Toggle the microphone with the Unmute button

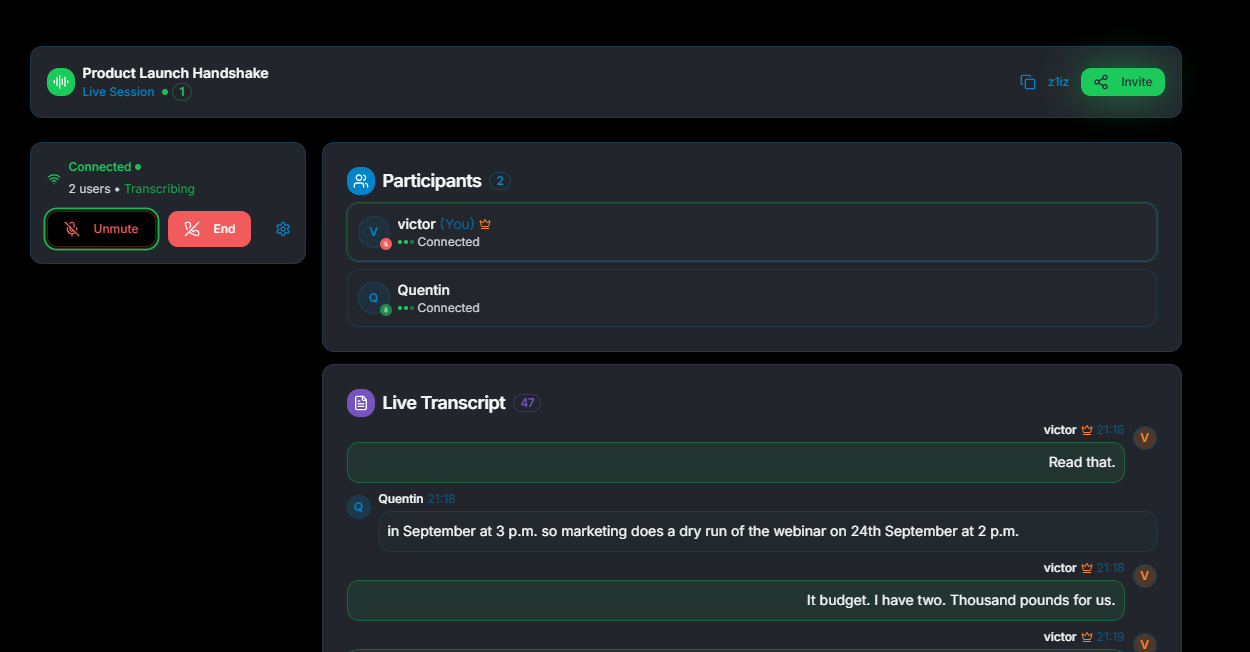(x=102, y=229)
